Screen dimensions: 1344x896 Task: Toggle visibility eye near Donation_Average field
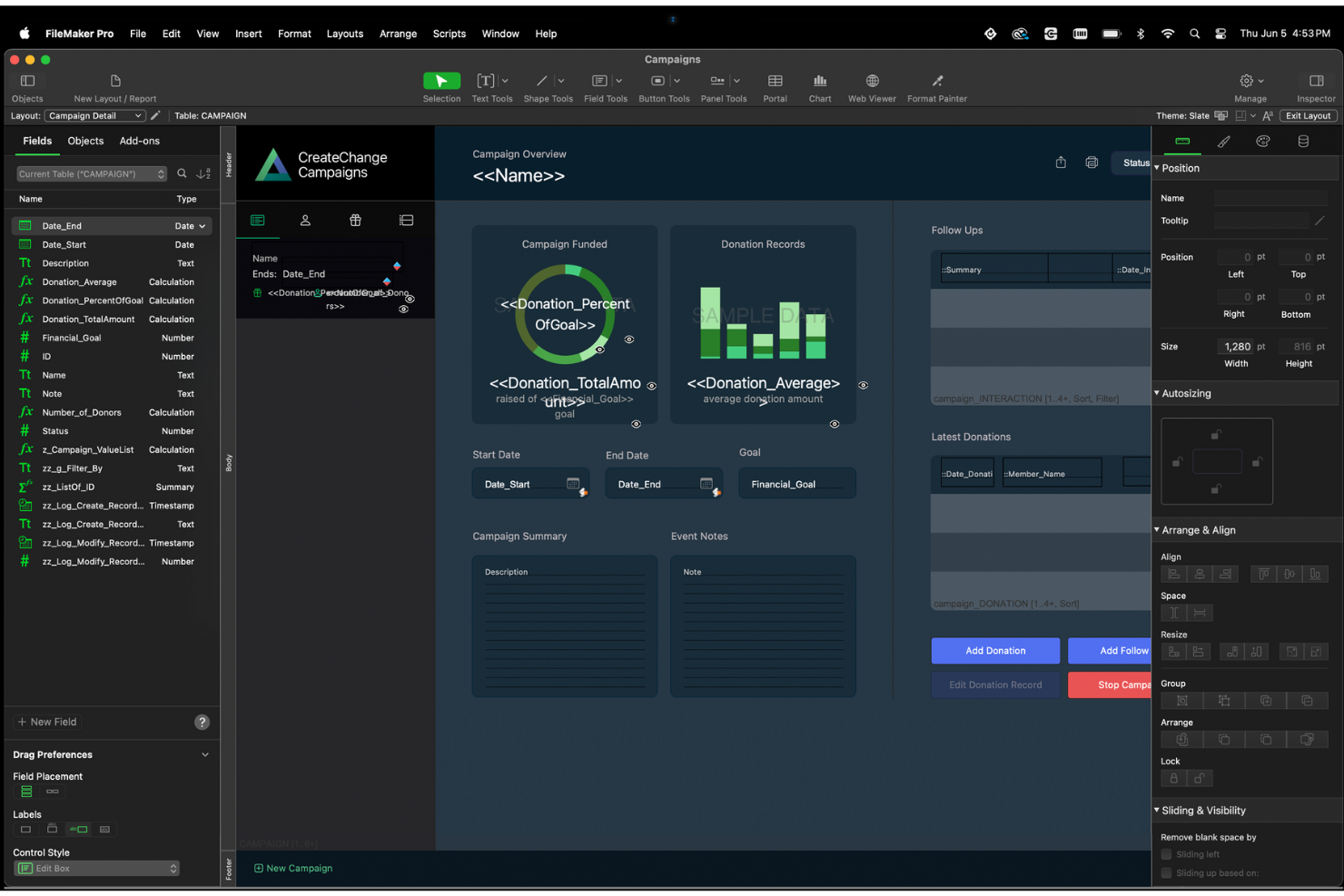(x=863, y=385)
